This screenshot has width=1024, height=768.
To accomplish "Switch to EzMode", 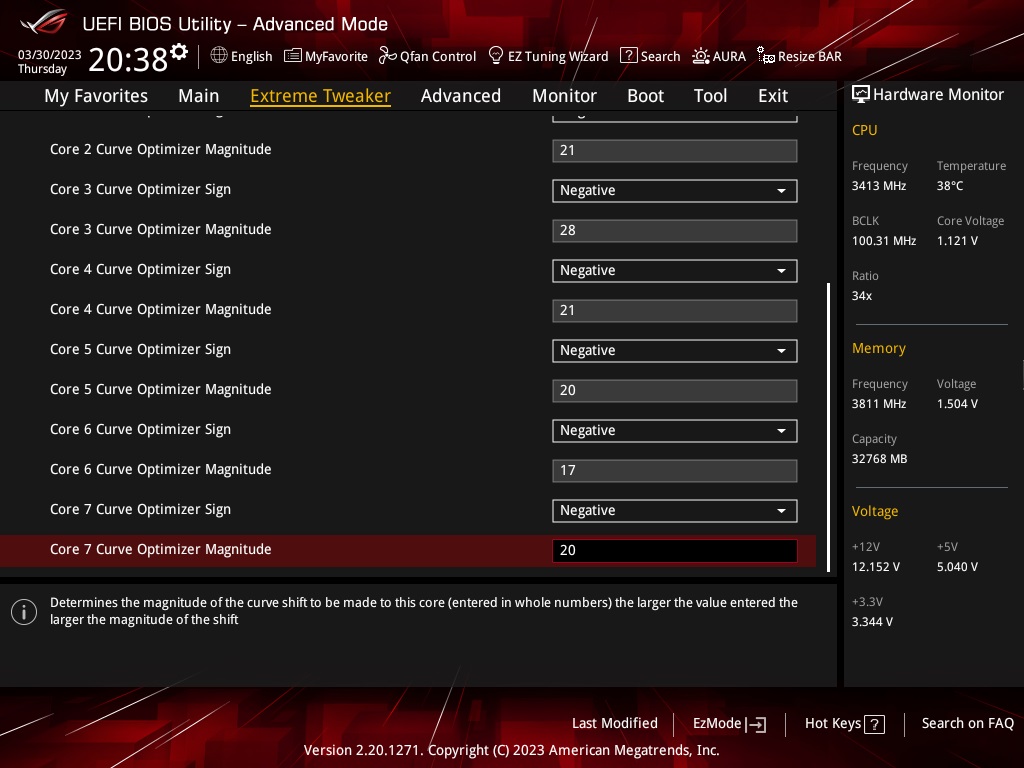I will pos(729,724).
